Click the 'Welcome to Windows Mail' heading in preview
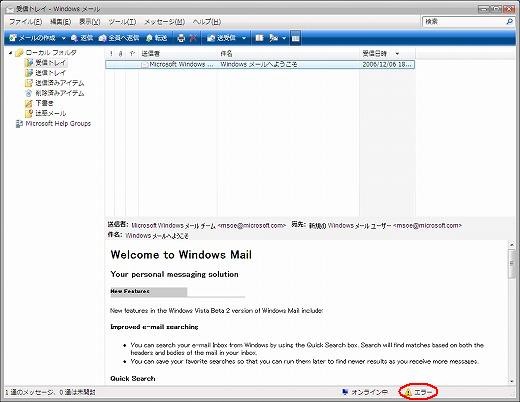 181,255
